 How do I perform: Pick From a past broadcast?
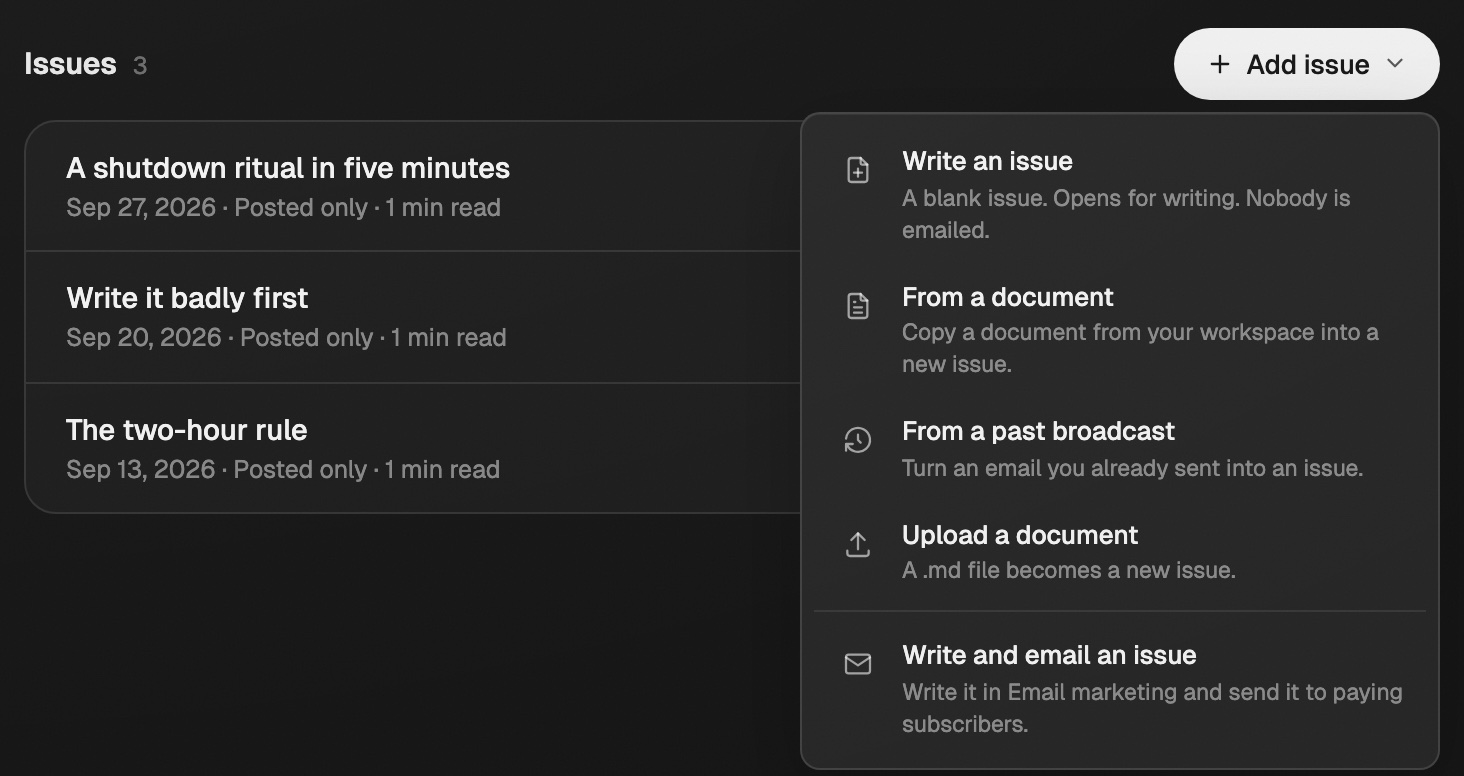click(1120, 449)
